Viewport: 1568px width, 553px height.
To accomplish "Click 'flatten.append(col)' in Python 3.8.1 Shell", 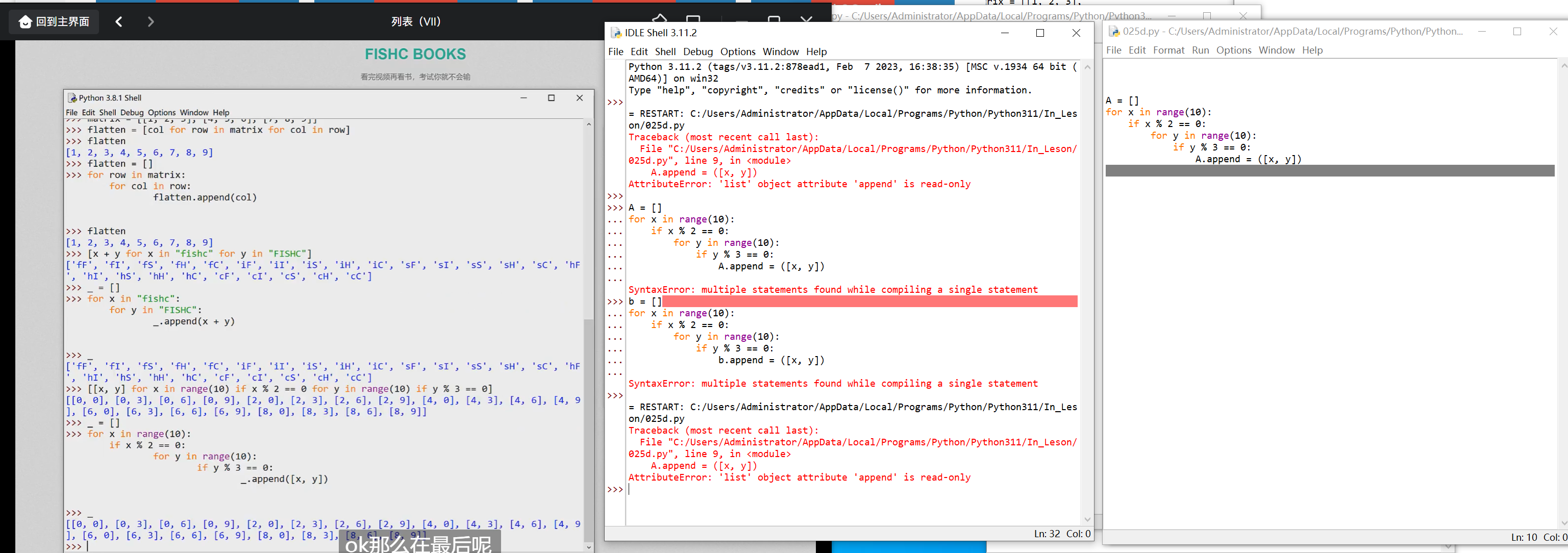I will point(205,198).
